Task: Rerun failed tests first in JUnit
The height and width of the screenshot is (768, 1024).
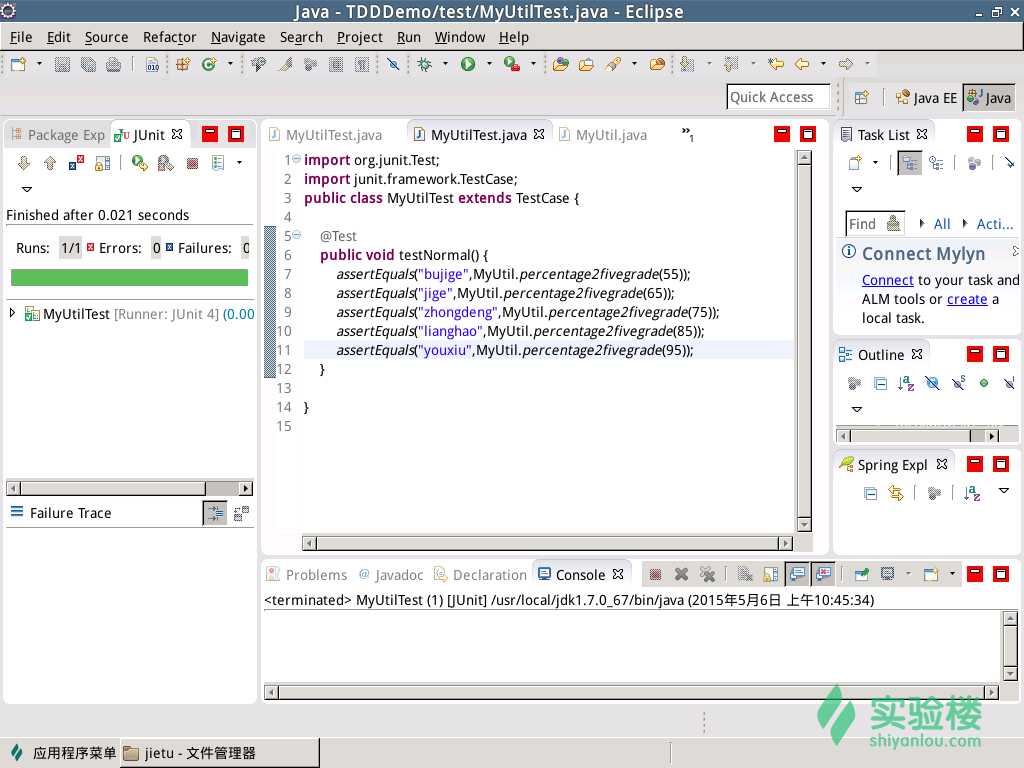Action: pos(166,163)
